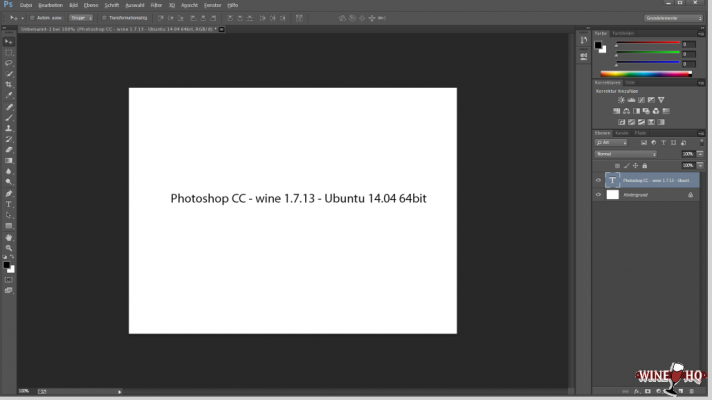Click the color spectrum ramp

coord(646,74)
